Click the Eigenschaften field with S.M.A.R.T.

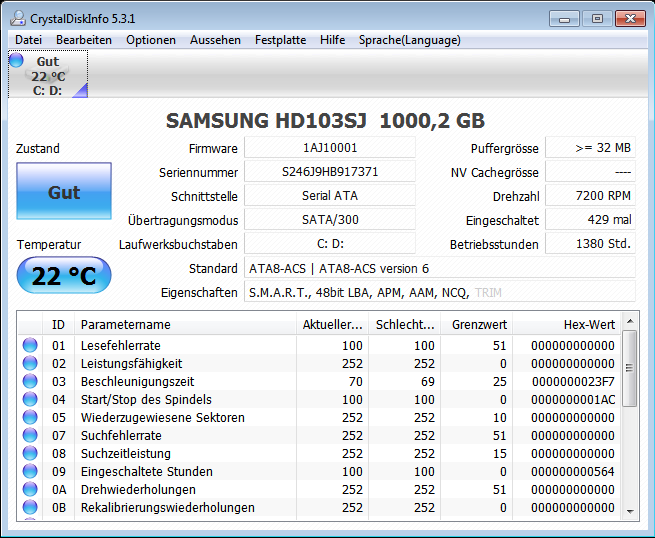coord(440,292)
